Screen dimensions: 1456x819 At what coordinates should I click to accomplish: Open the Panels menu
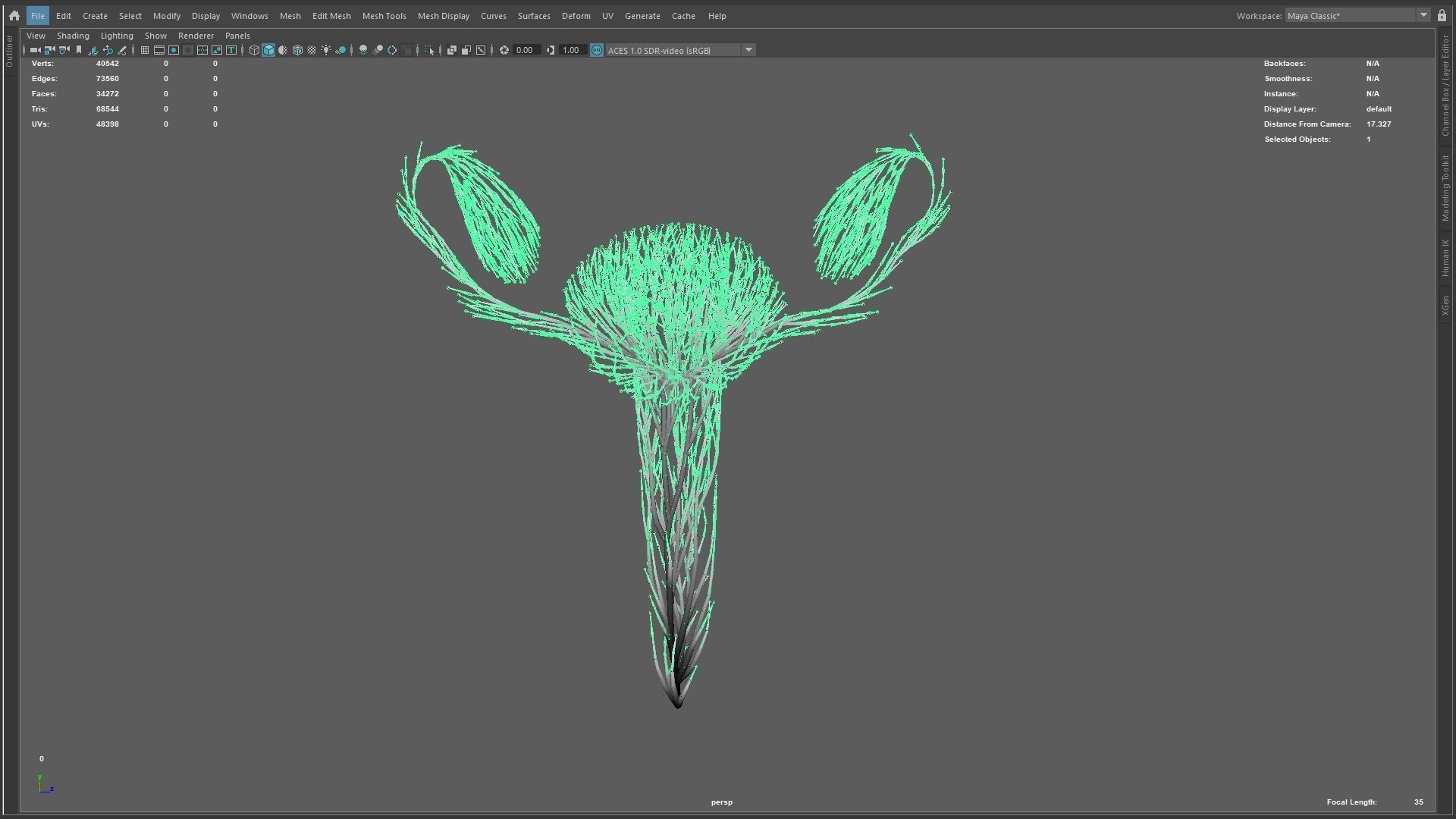tap(237, 36)
